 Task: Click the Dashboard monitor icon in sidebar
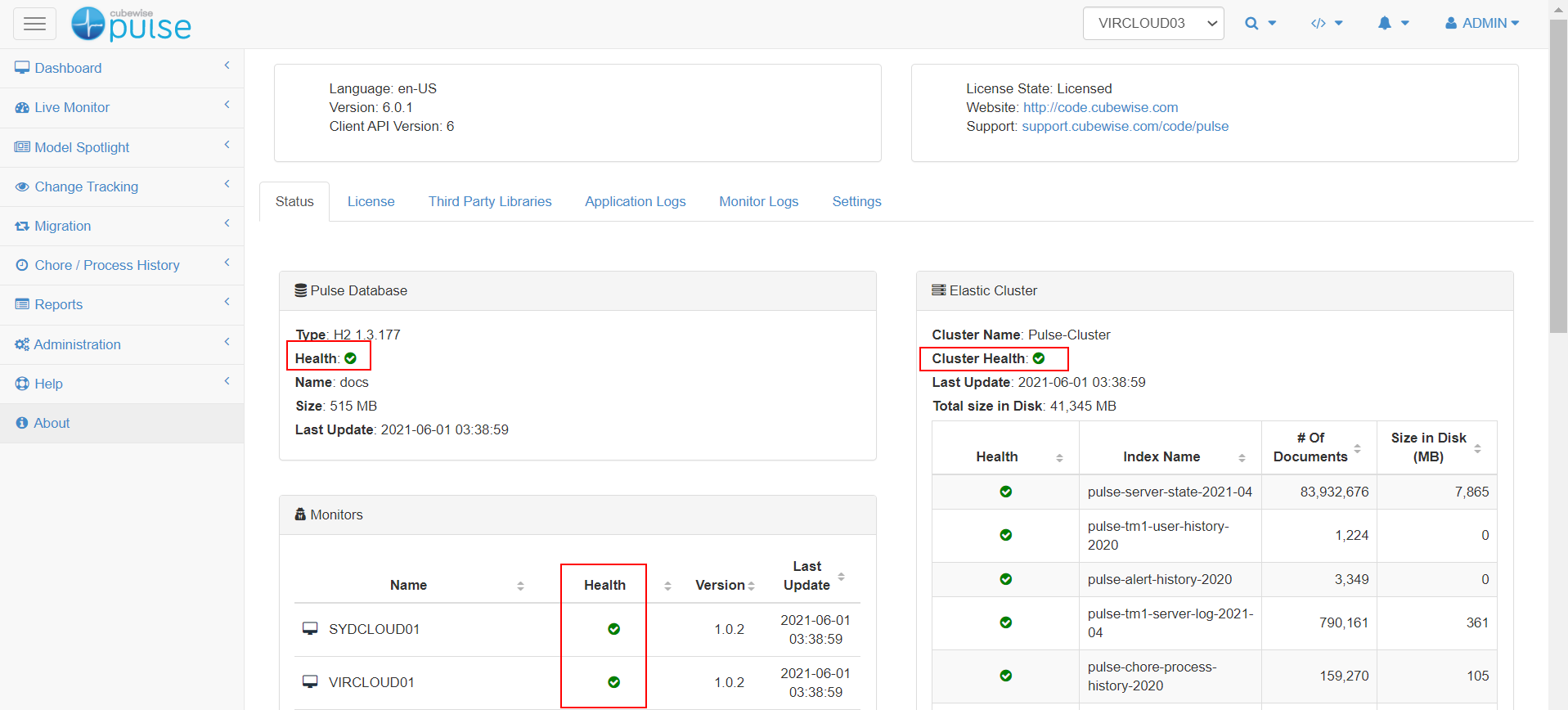pos(22,68)
